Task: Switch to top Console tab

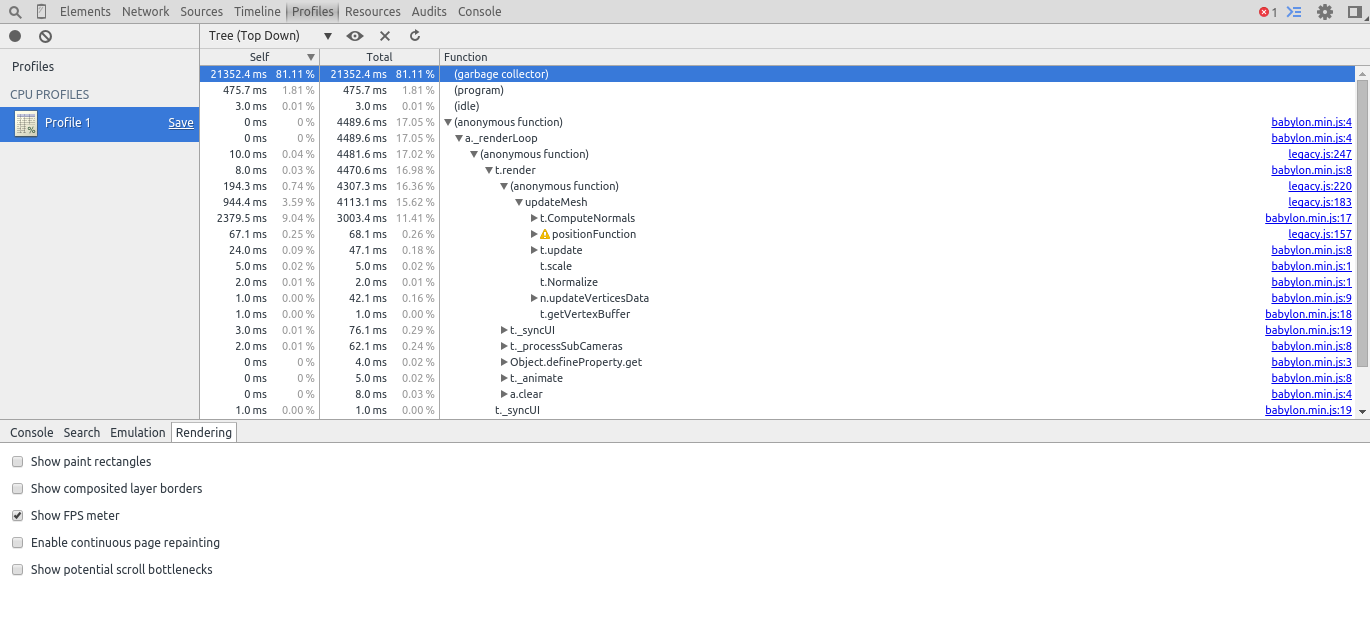Action: coord(480,12)
